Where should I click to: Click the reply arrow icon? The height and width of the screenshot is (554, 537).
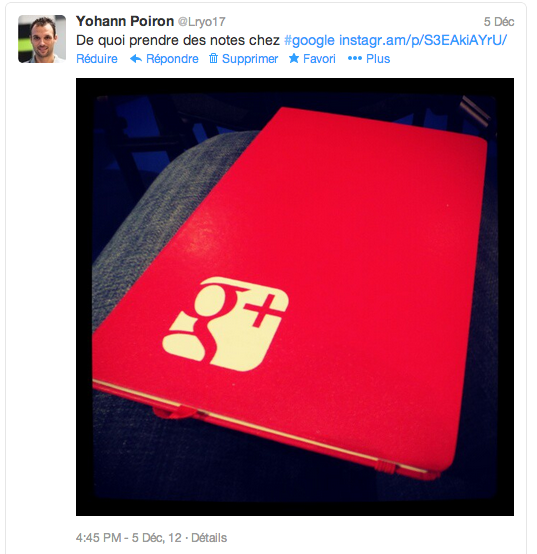pyautogui.click(x=136, y=59)
